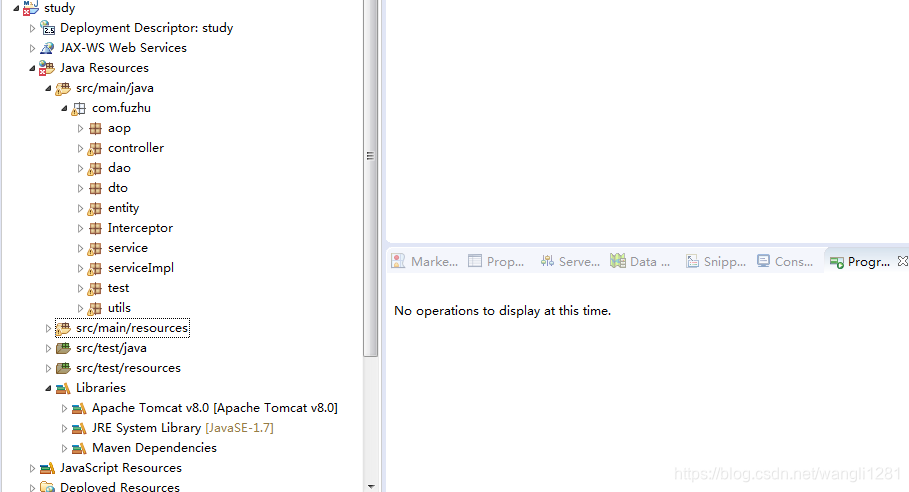This screenshot has width=909, height=492.
Task: Select JRE System Library [JavaSE-1.7] label
Action: pos(183,428)
